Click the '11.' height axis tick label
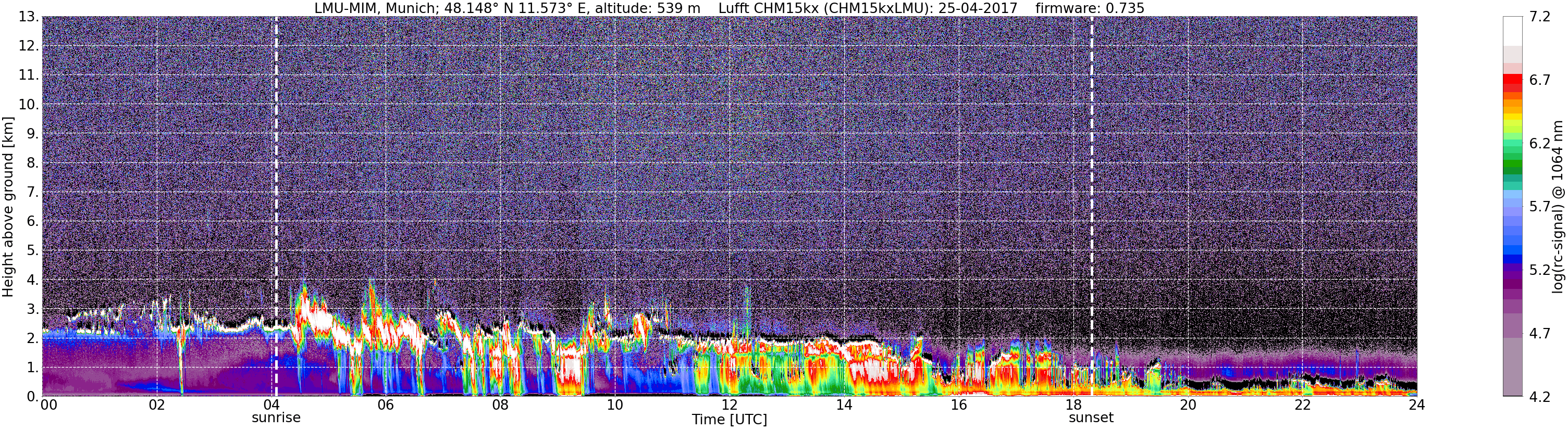 click(x=29, y=75)
